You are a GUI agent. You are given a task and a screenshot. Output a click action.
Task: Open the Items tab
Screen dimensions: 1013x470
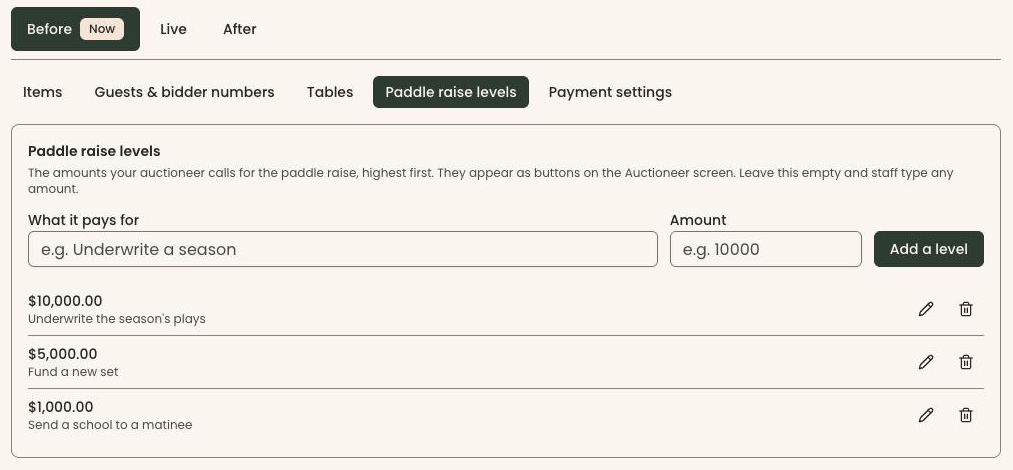point(43,92)
